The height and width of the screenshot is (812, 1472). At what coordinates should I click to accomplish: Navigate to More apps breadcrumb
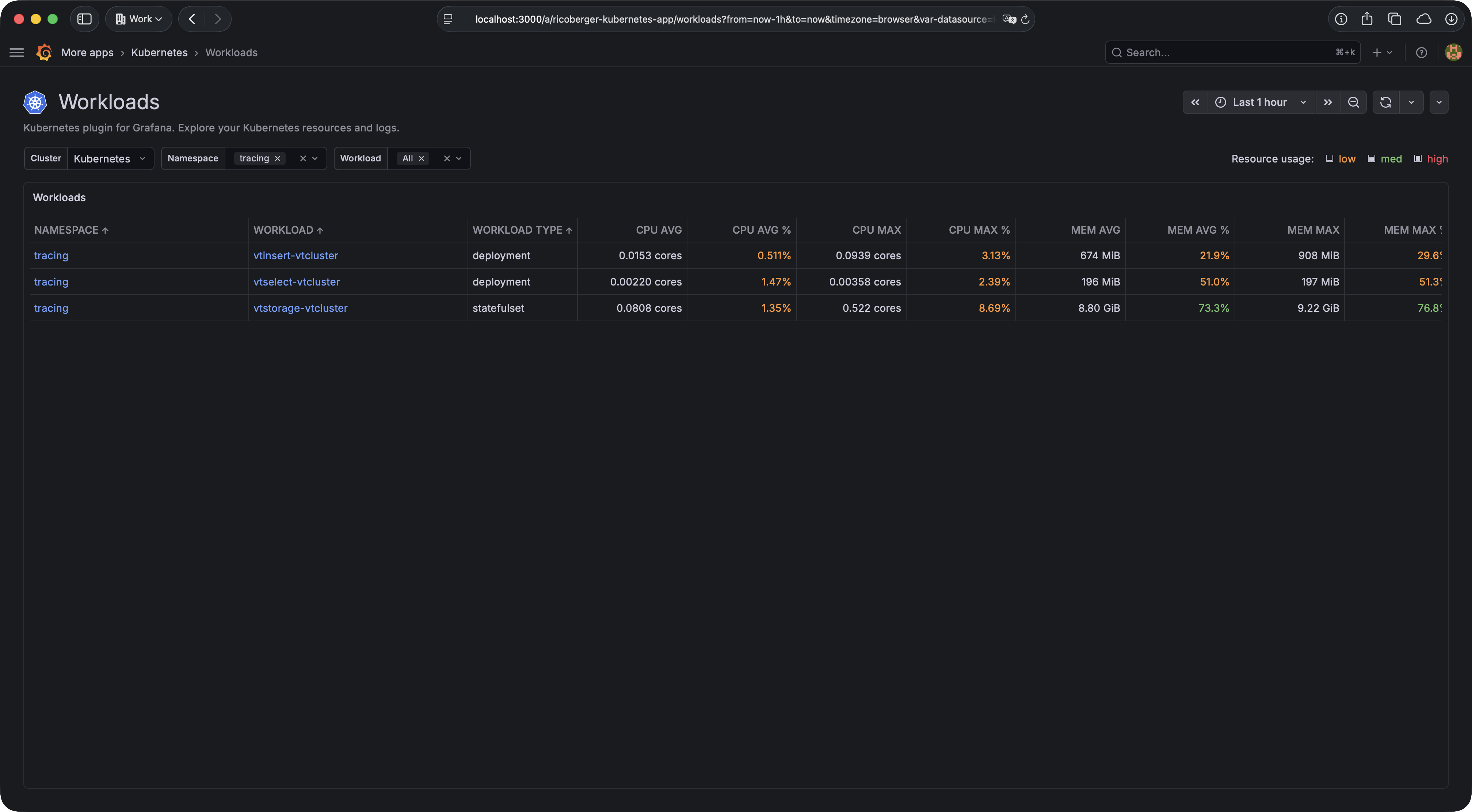point(87,53)
